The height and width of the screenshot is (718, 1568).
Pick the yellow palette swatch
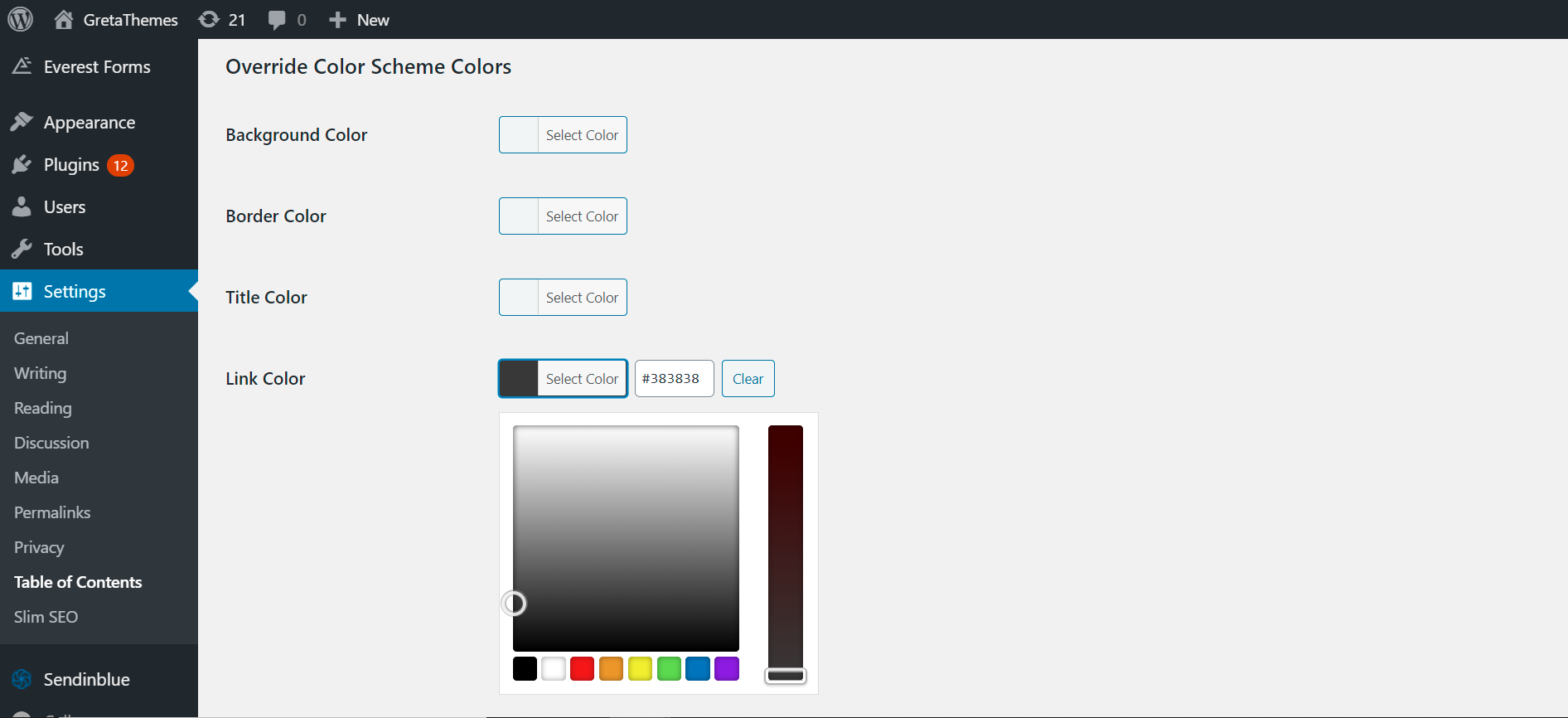tap(640, 668)
